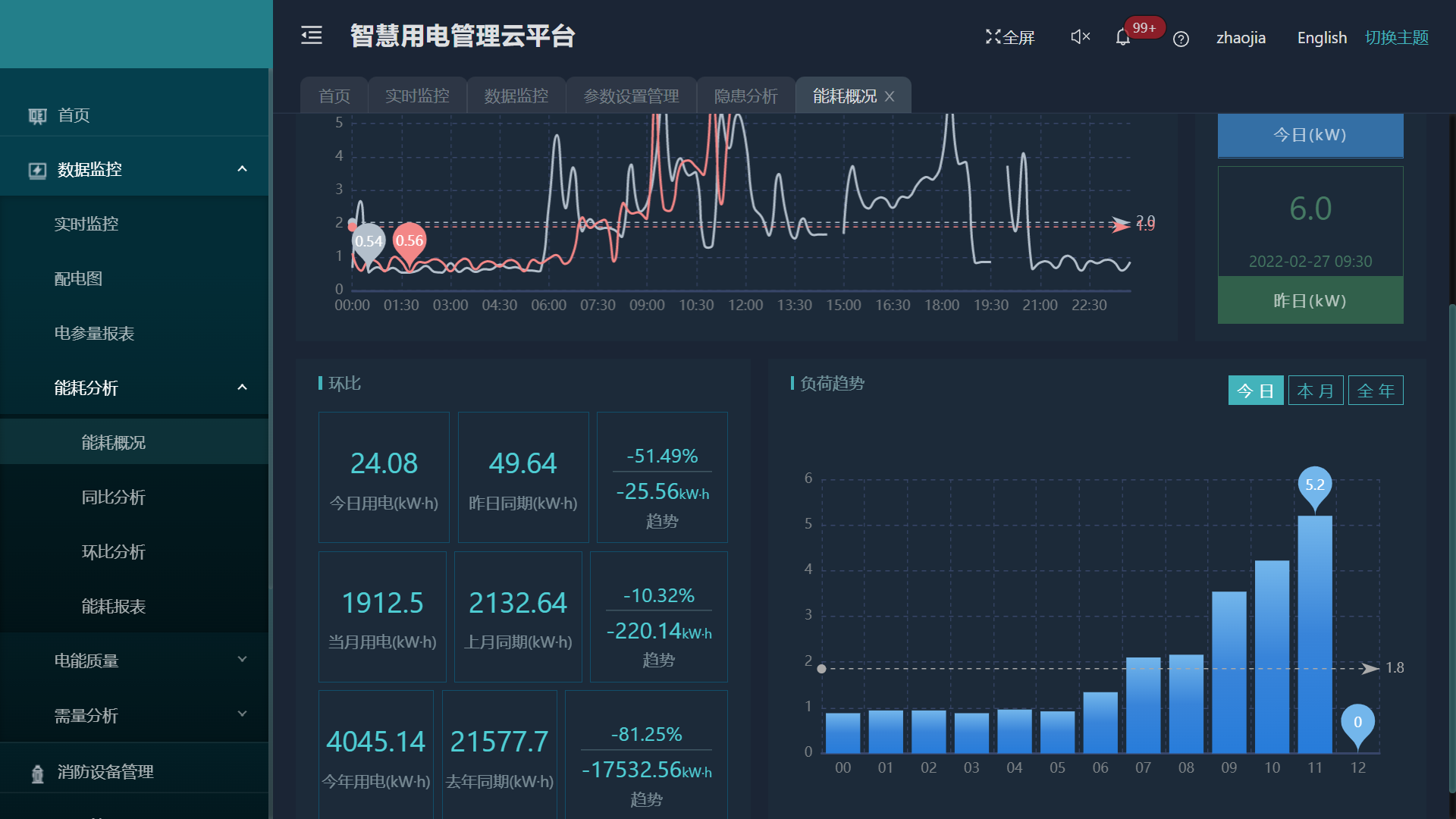1456x819 pixels.
Task: Click the help question mark icon
Action: [x=1181, y=39]
